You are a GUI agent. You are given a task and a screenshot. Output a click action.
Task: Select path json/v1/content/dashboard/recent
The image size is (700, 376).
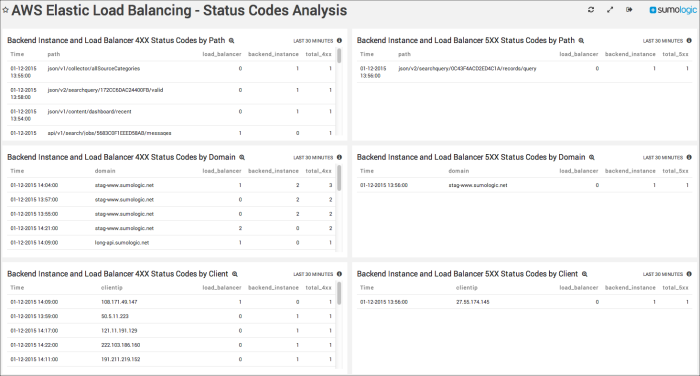[89, 112]
